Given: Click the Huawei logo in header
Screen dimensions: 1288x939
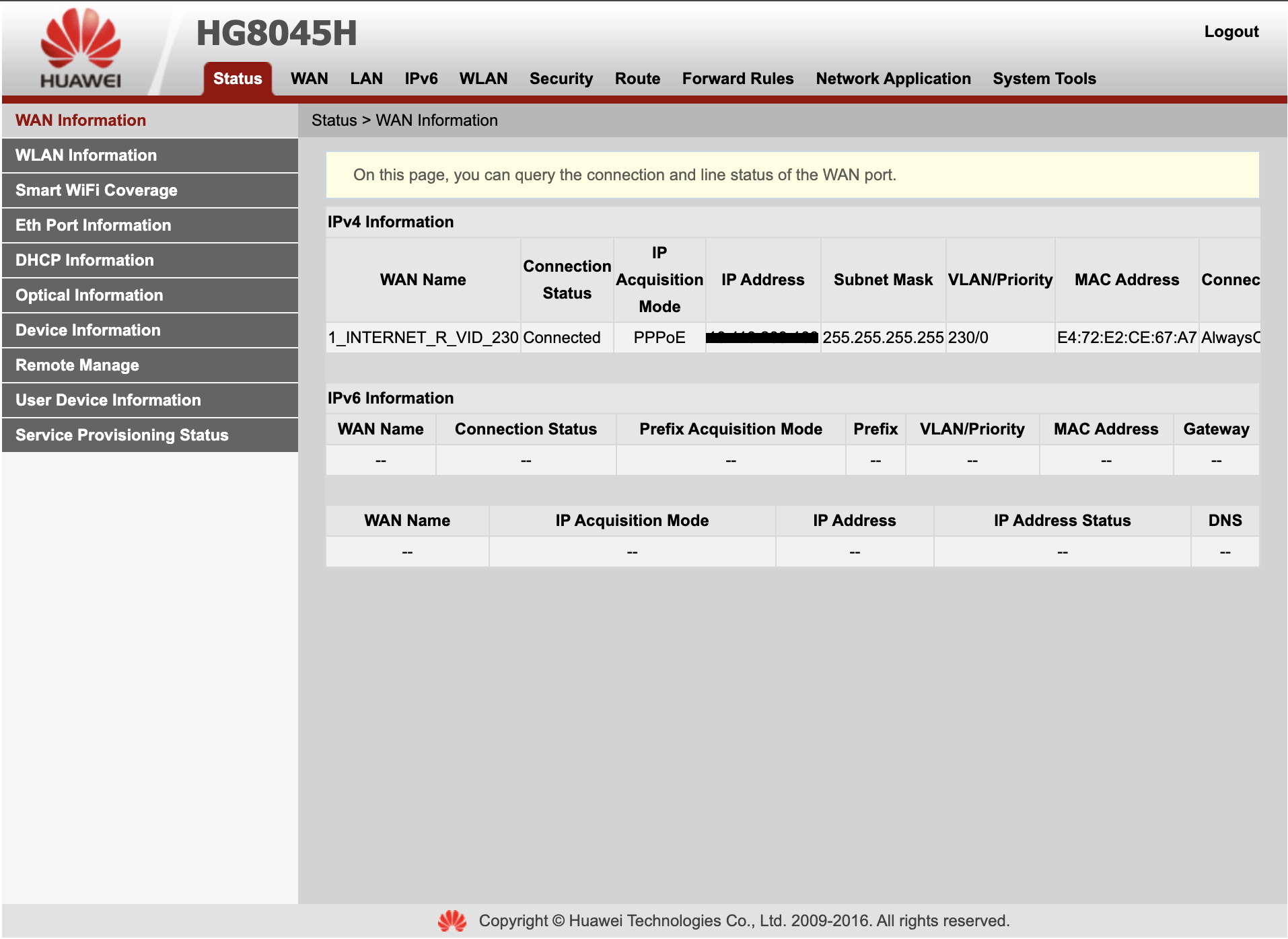Looking at the screenshot, I should click(x=81, y=48).
